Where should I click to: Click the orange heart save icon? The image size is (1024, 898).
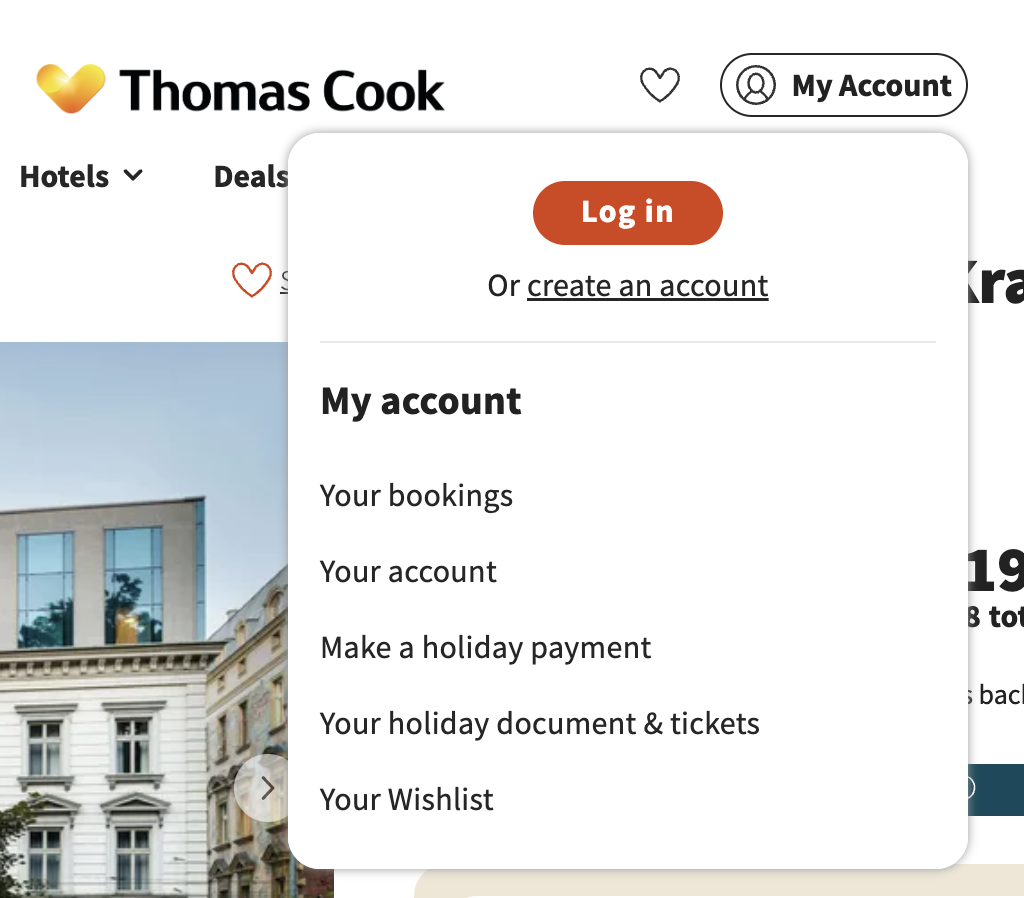point(251,281)
